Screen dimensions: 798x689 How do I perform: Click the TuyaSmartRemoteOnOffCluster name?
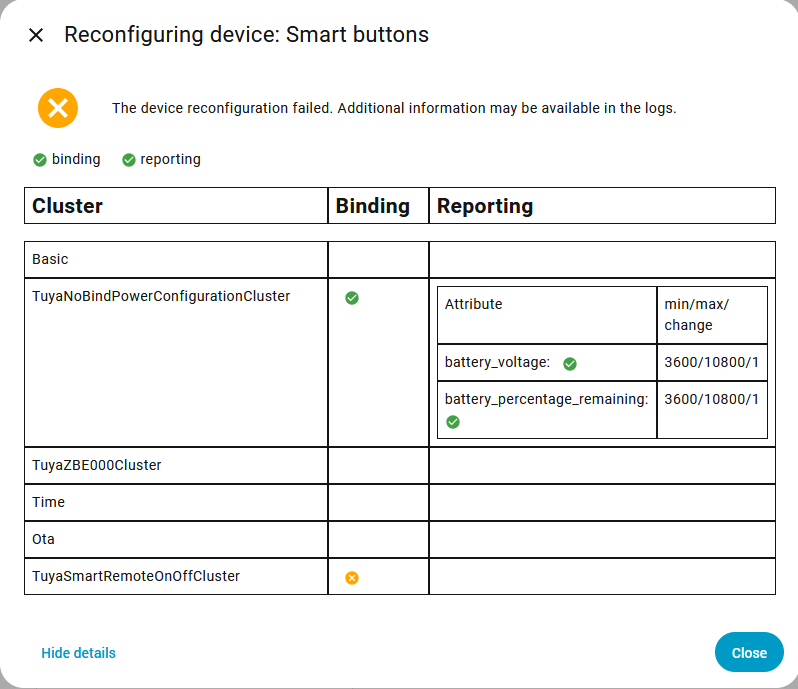tap(136, 576)
